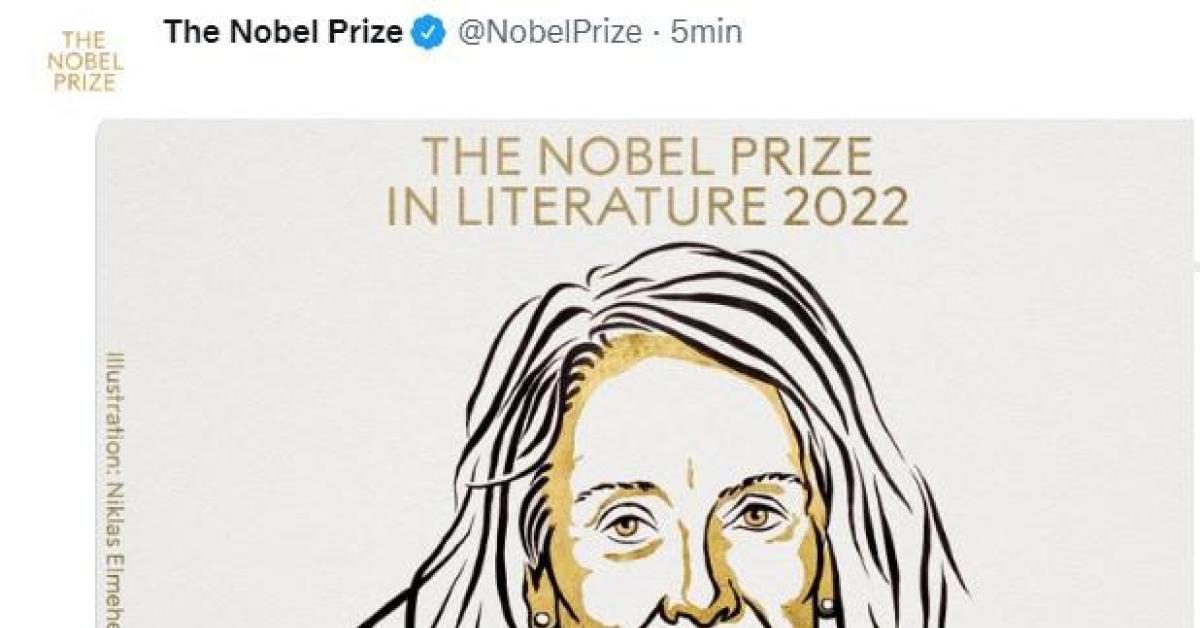
Task: Click the Illustration: Niklas Elmehed credit text
Action: tap(116, 490)
